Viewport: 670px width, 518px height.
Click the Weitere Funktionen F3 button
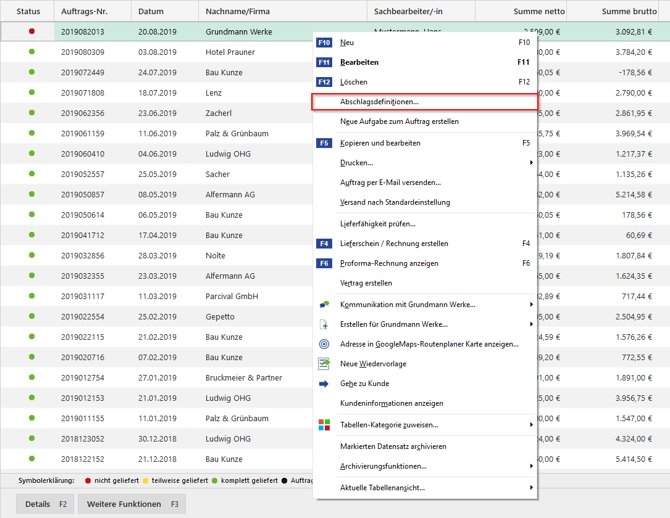coord(132,504)
